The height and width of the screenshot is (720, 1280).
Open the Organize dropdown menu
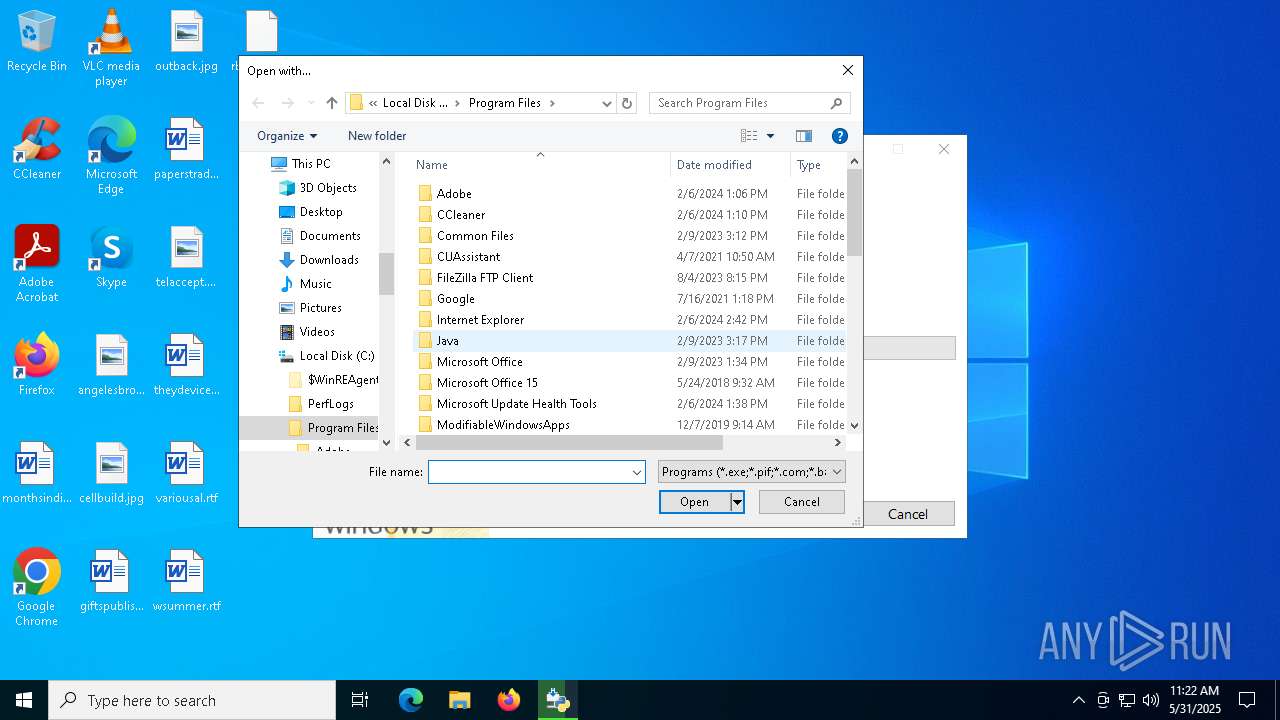click(287, 136)
